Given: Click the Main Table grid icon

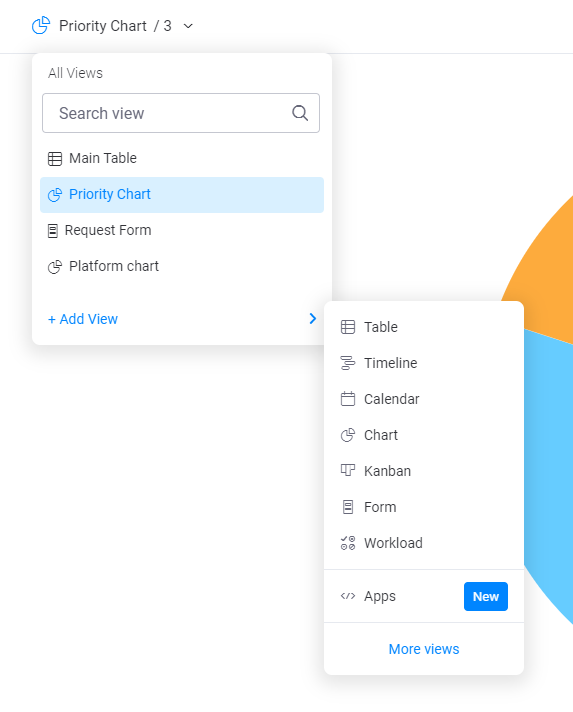Looking at the screenshot, I should pos(55,158).
